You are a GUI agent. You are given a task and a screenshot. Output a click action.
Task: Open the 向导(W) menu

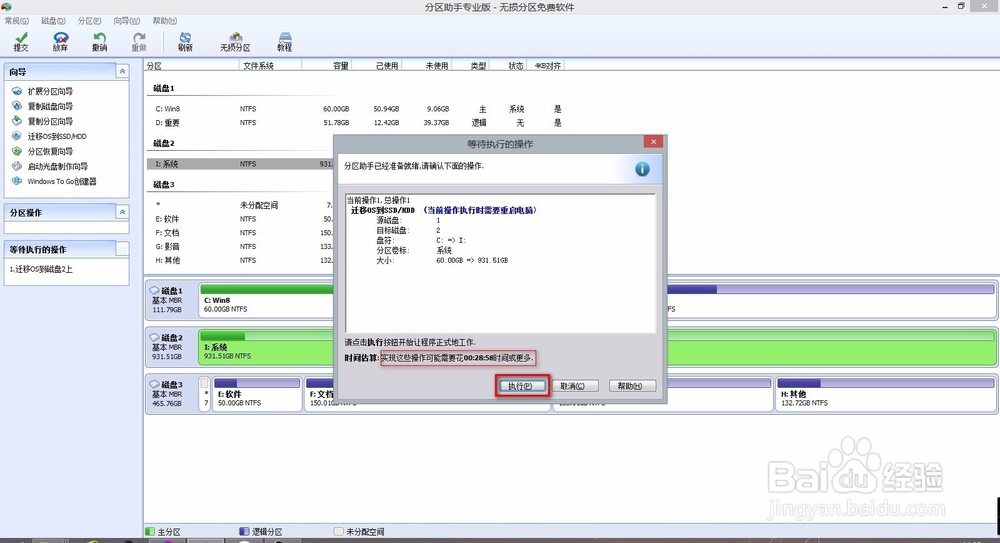coord(126,21)
